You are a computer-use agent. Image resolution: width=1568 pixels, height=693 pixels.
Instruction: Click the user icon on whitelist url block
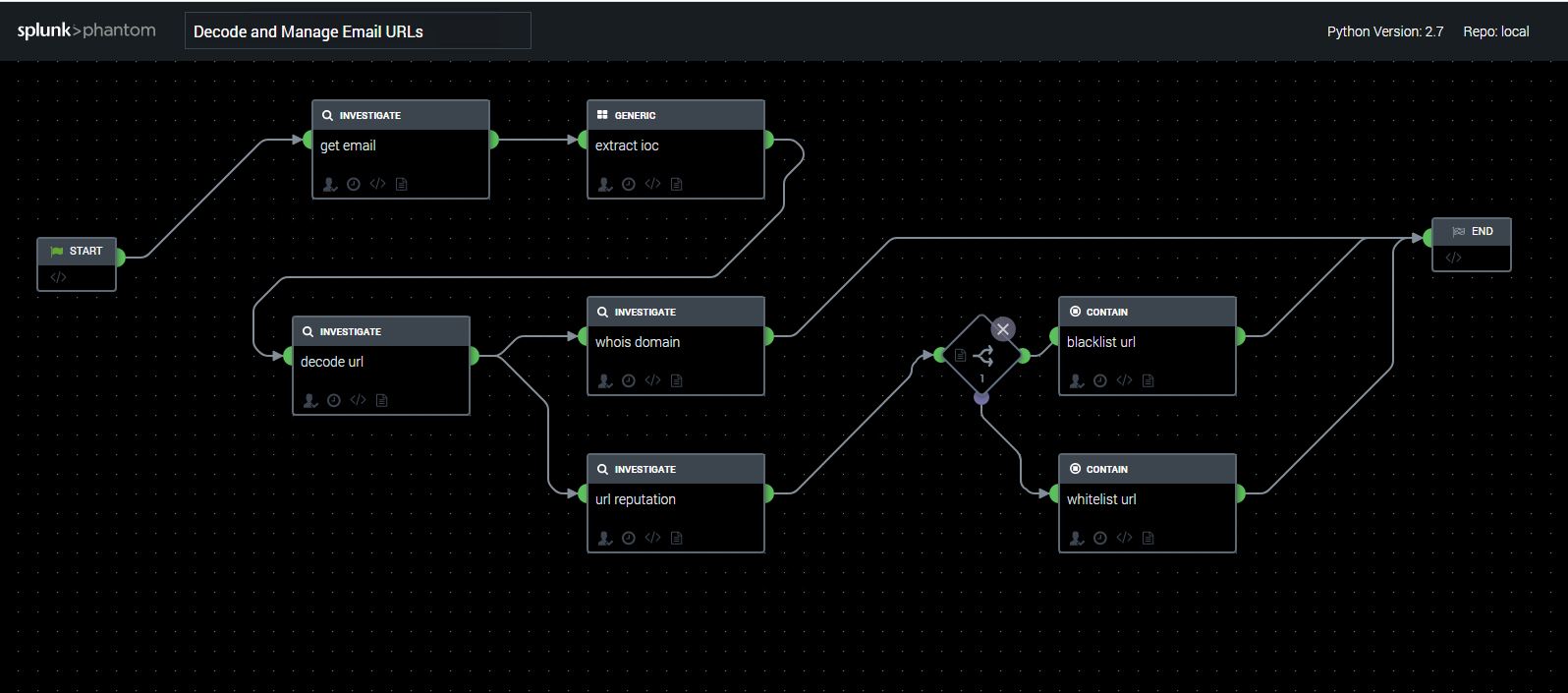pos(1077,538)
